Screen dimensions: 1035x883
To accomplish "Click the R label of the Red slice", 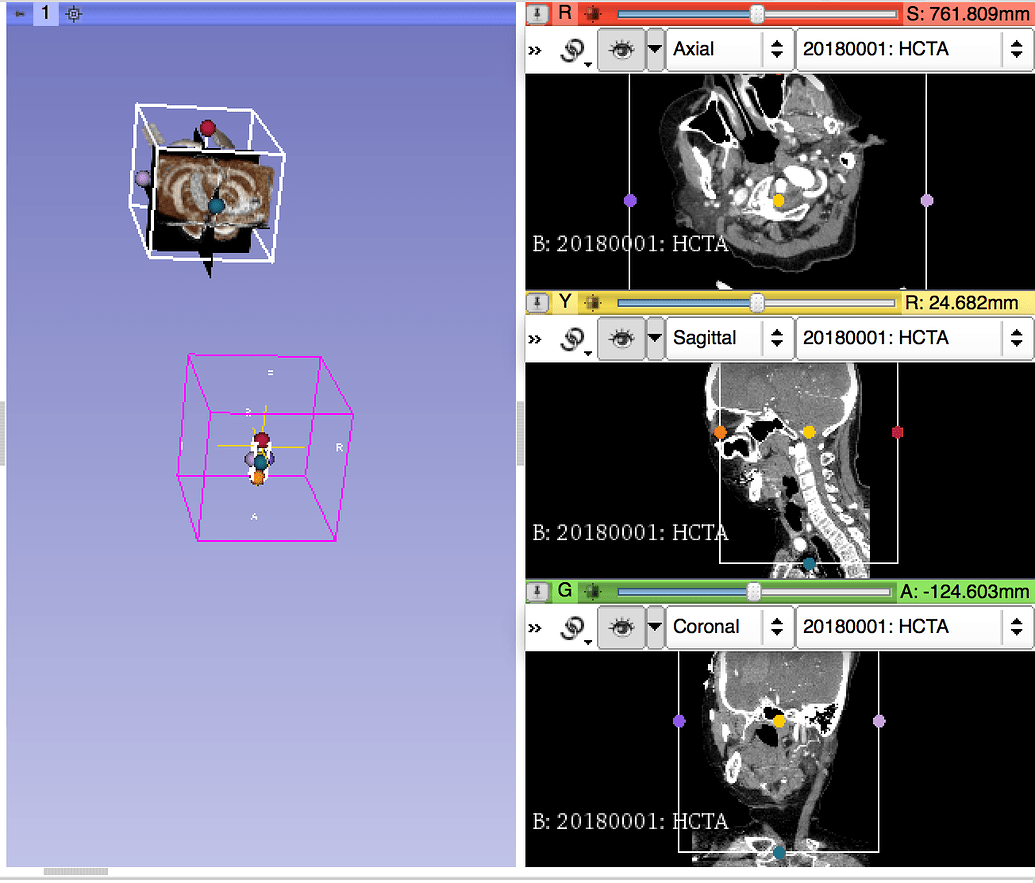I will [x=565, y=14].
